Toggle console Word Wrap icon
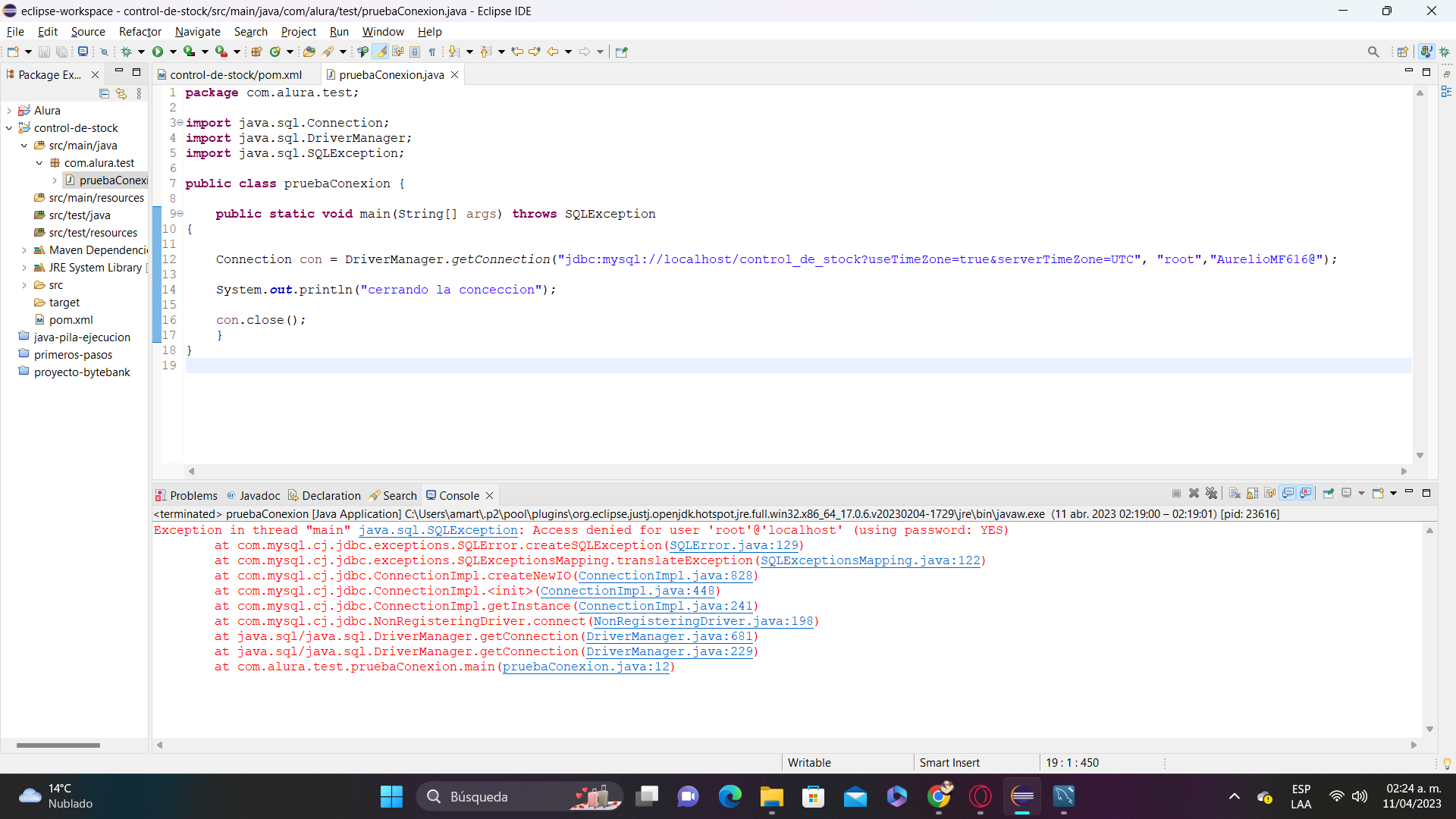 click(x=1269, y=494)
